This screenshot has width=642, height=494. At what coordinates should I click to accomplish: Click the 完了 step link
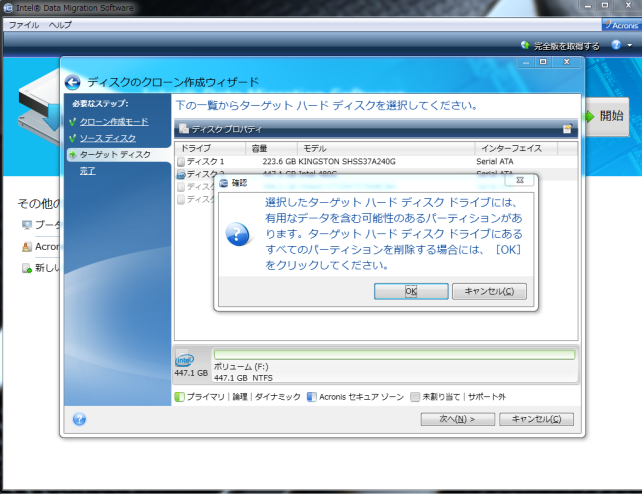pyautogui.click(x=87, y=171)
